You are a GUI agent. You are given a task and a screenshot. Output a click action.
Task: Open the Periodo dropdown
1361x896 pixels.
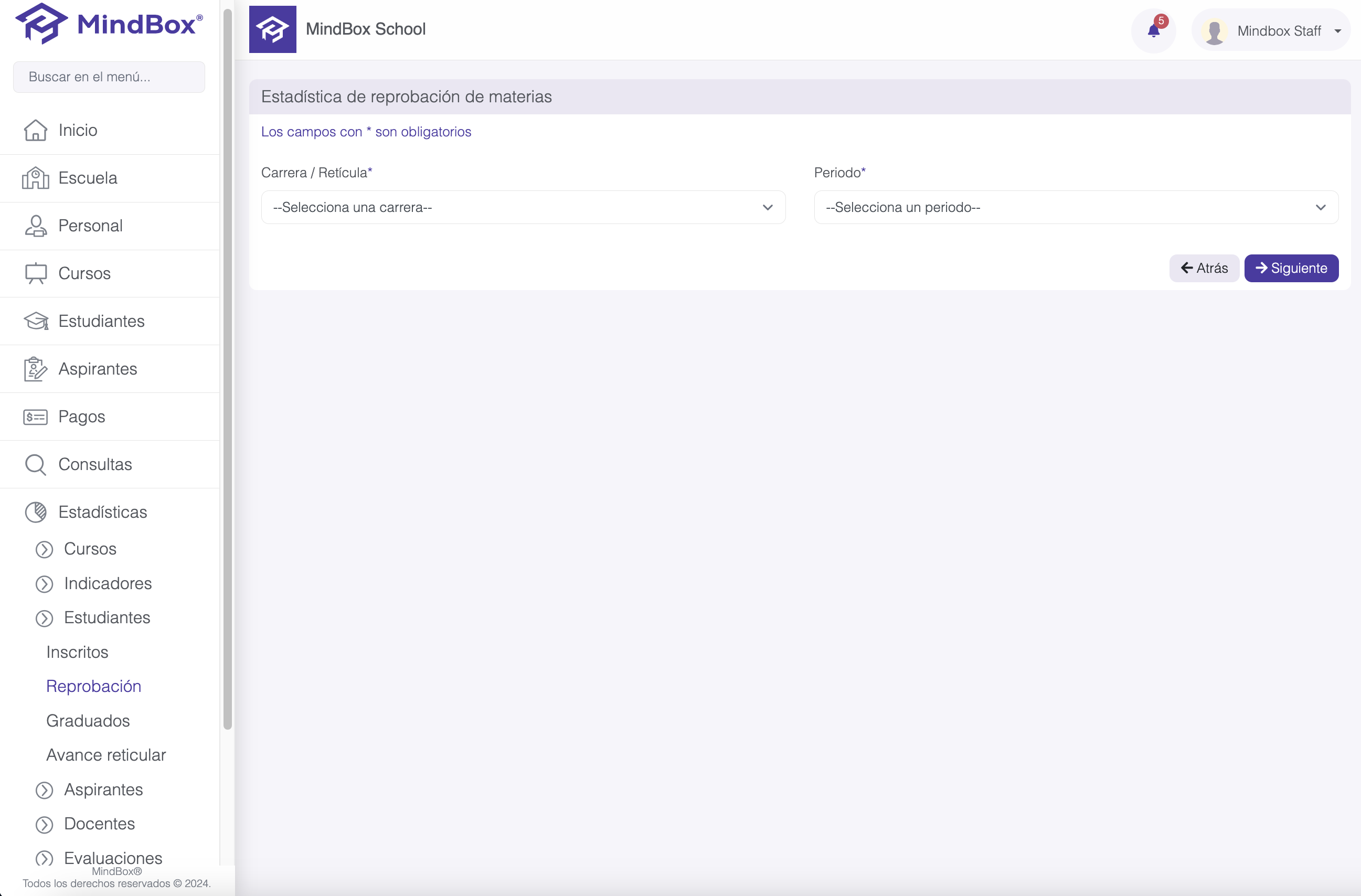tap(1076, 207)
